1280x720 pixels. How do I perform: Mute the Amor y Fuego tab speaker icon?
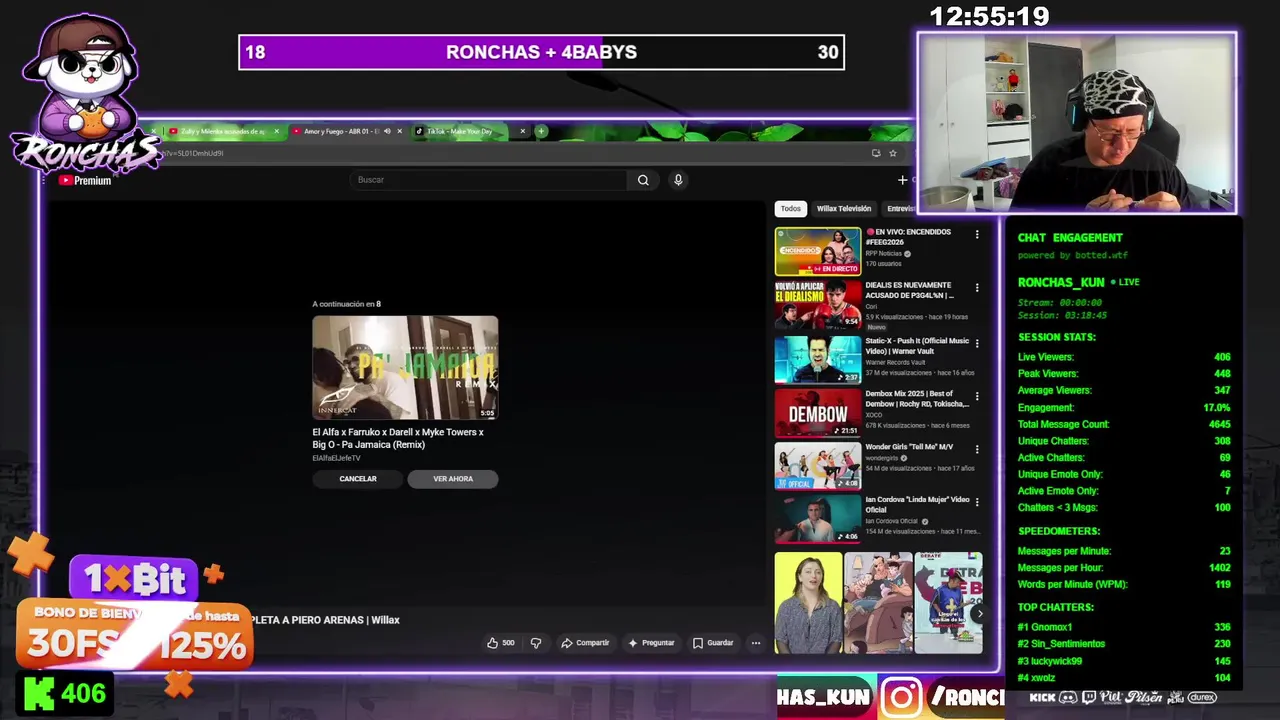[386, 131]
